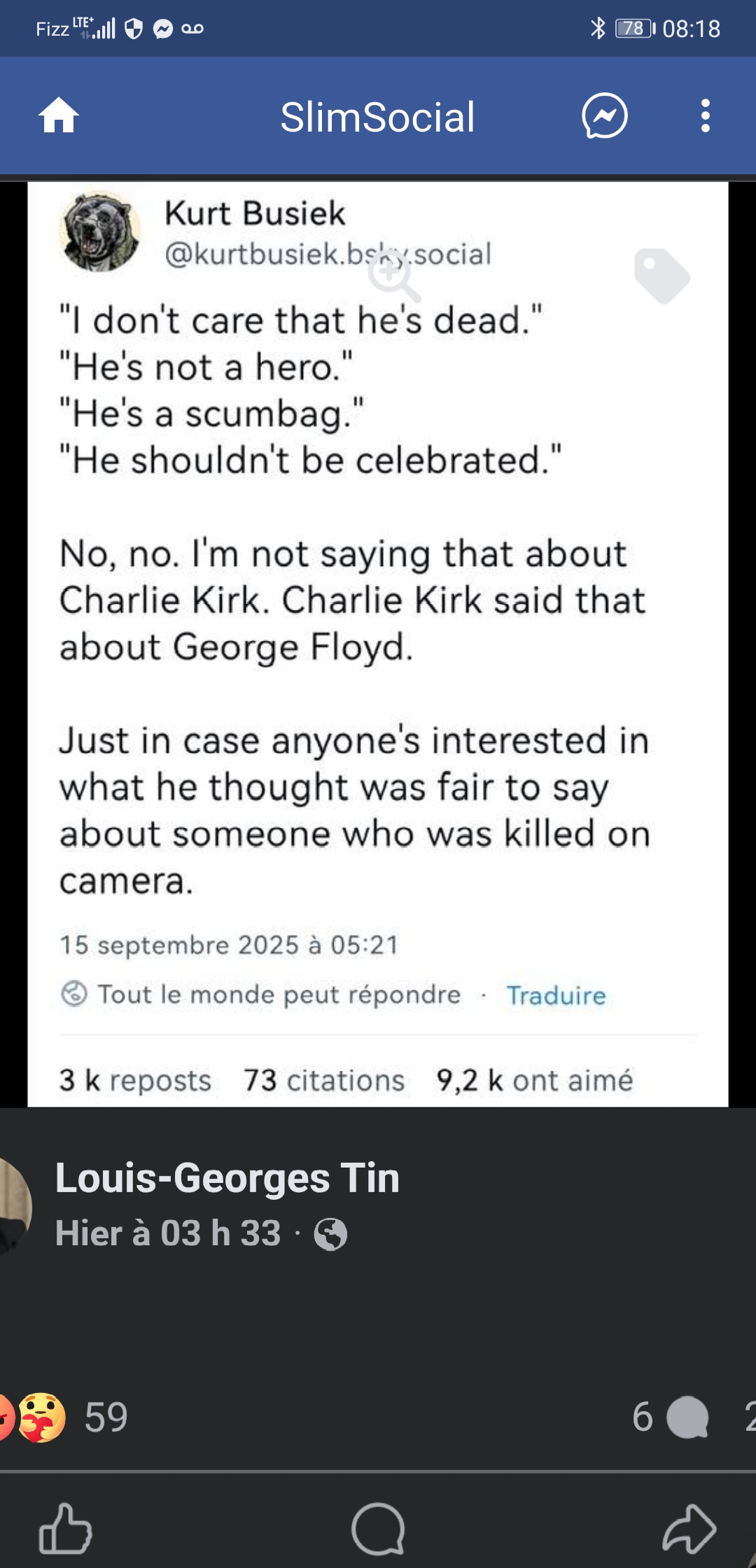The width and height of the screenshot is (756, 1568).
Task: Tap the love care reaction emoji
Action: (41, 1417)
